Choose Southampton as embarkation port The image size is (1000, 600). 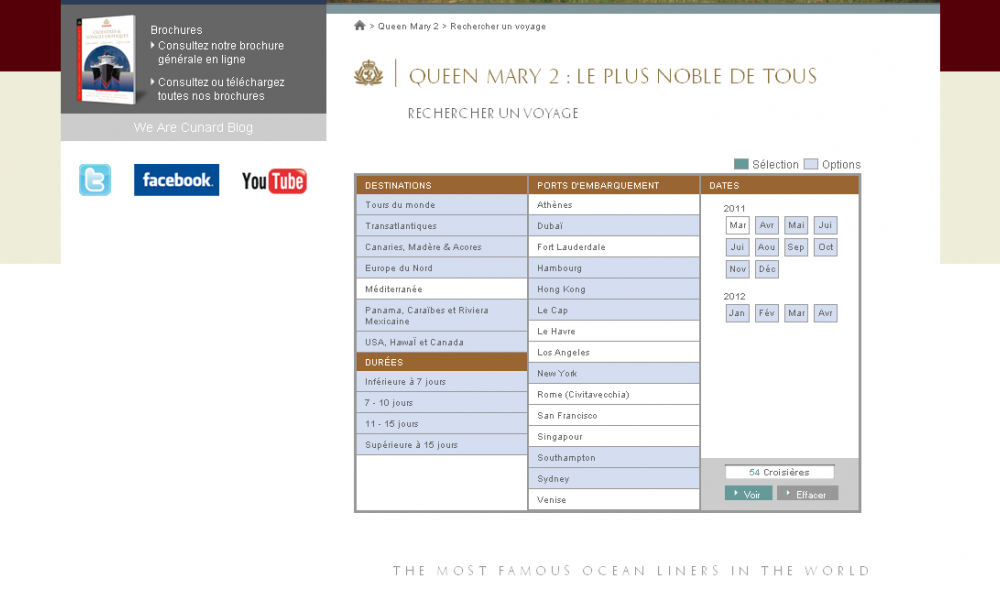pos(613,458)
